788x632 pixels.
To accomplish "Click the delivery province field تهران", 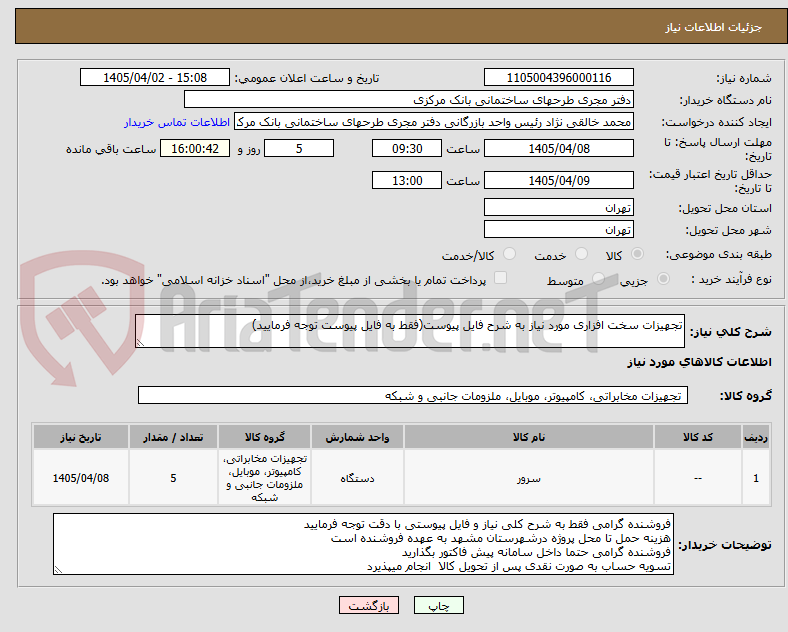I will pyautogui.click(x=558, y=207).
